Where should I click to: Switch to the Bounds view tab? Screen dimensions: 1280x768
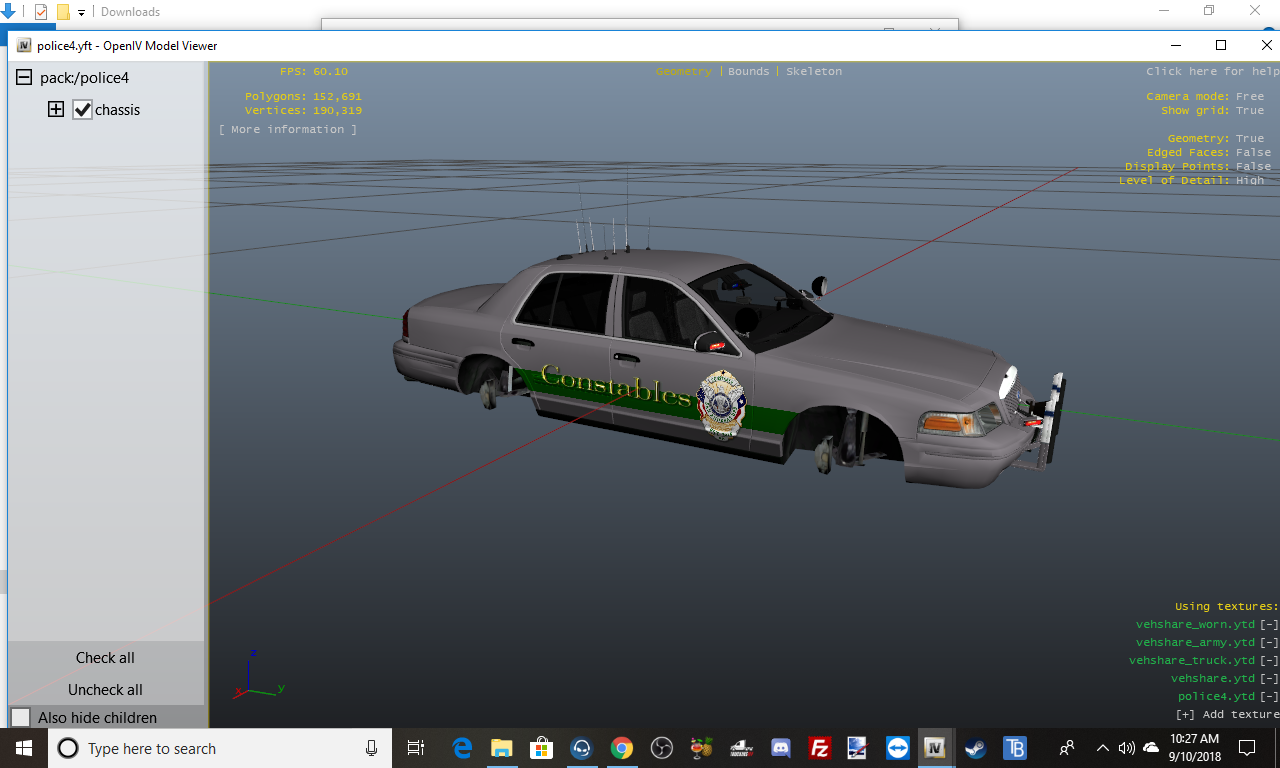(x=748, y=72)
